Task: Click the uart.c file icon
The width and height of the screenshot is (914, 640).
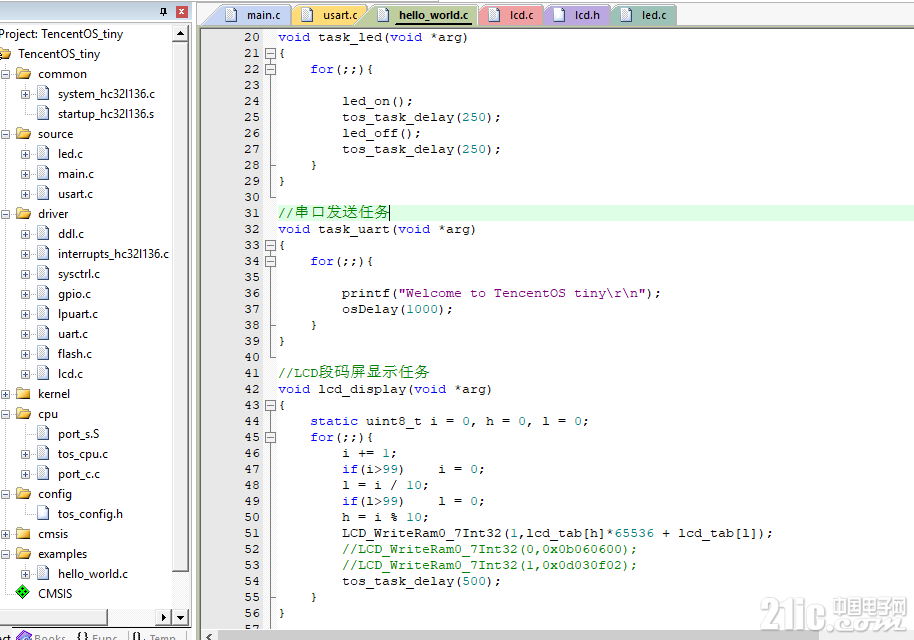Action: click(x=43, y=333)
